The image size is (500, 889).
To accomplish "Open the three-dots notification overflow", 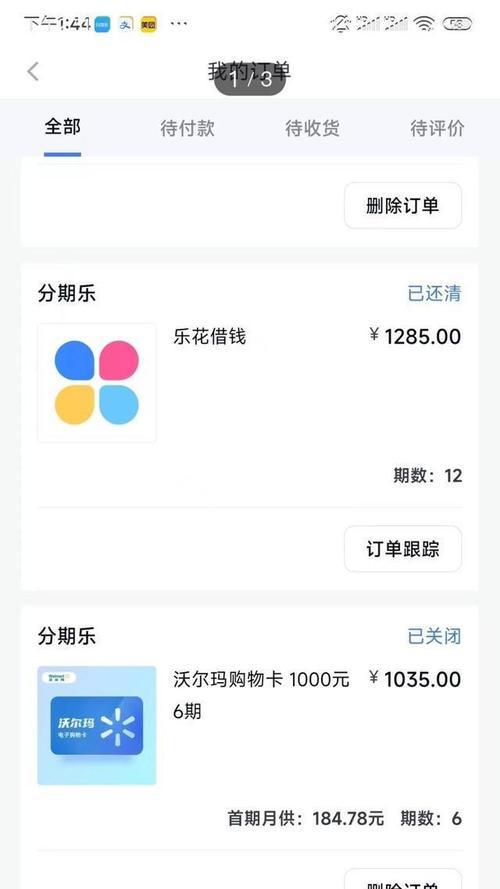I will coord(179,24).
